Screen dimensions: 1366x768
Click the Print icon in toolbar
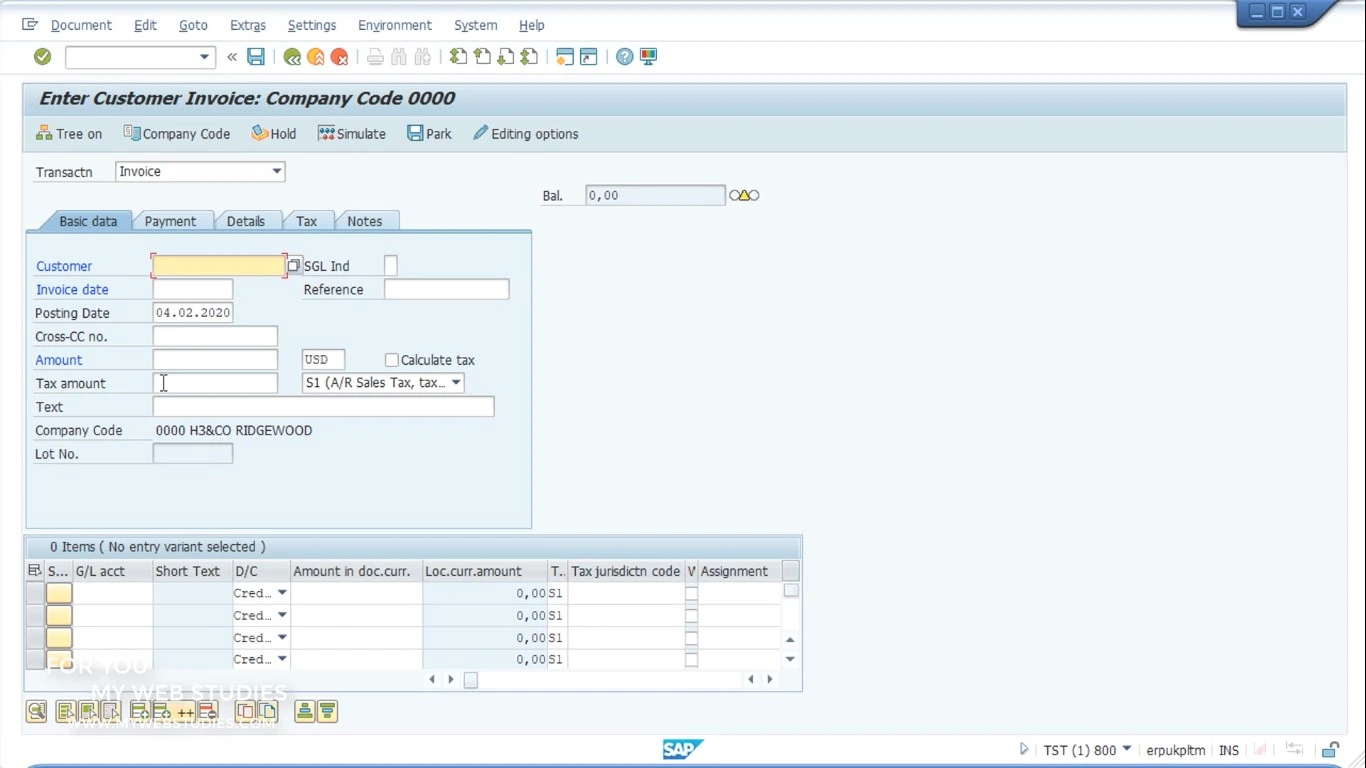click(x=375, y=57)
